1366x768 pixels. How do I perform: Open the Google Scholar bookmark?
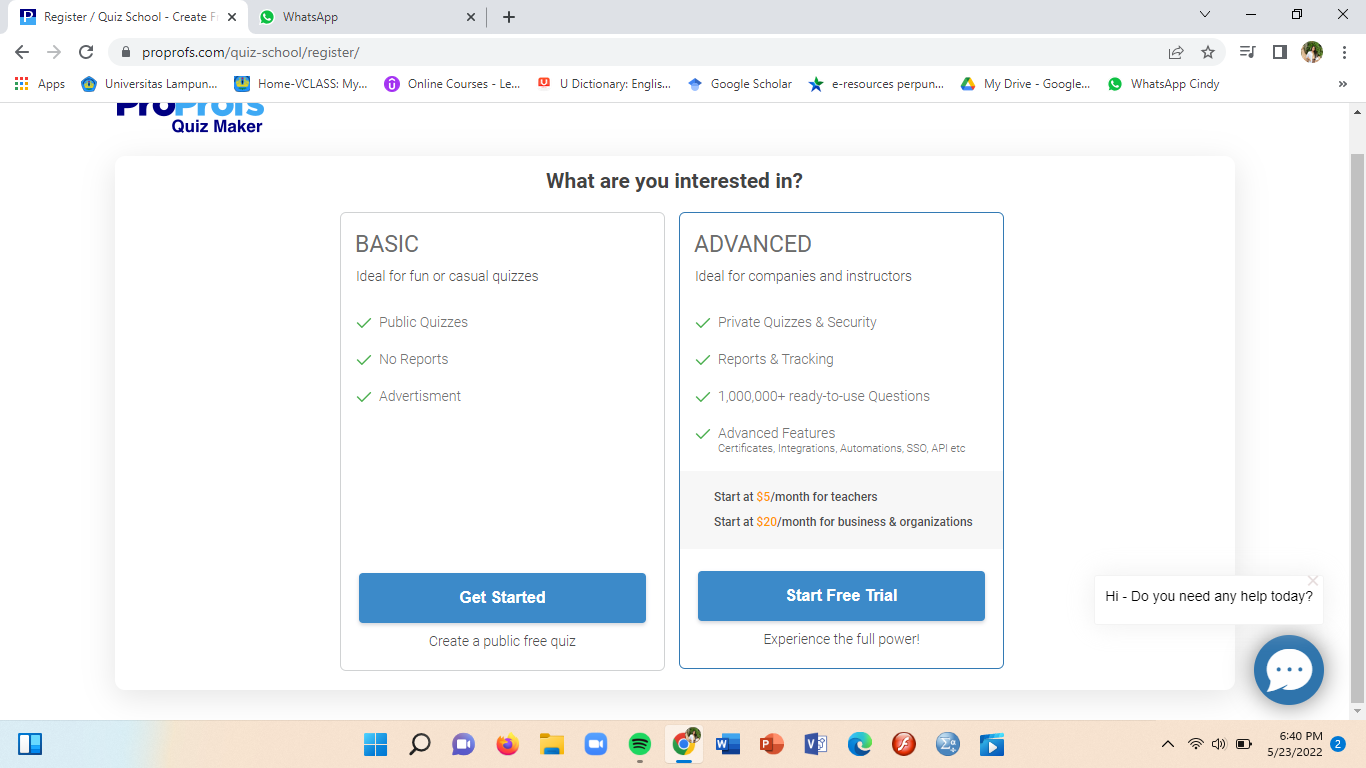(x=740, y=84)
